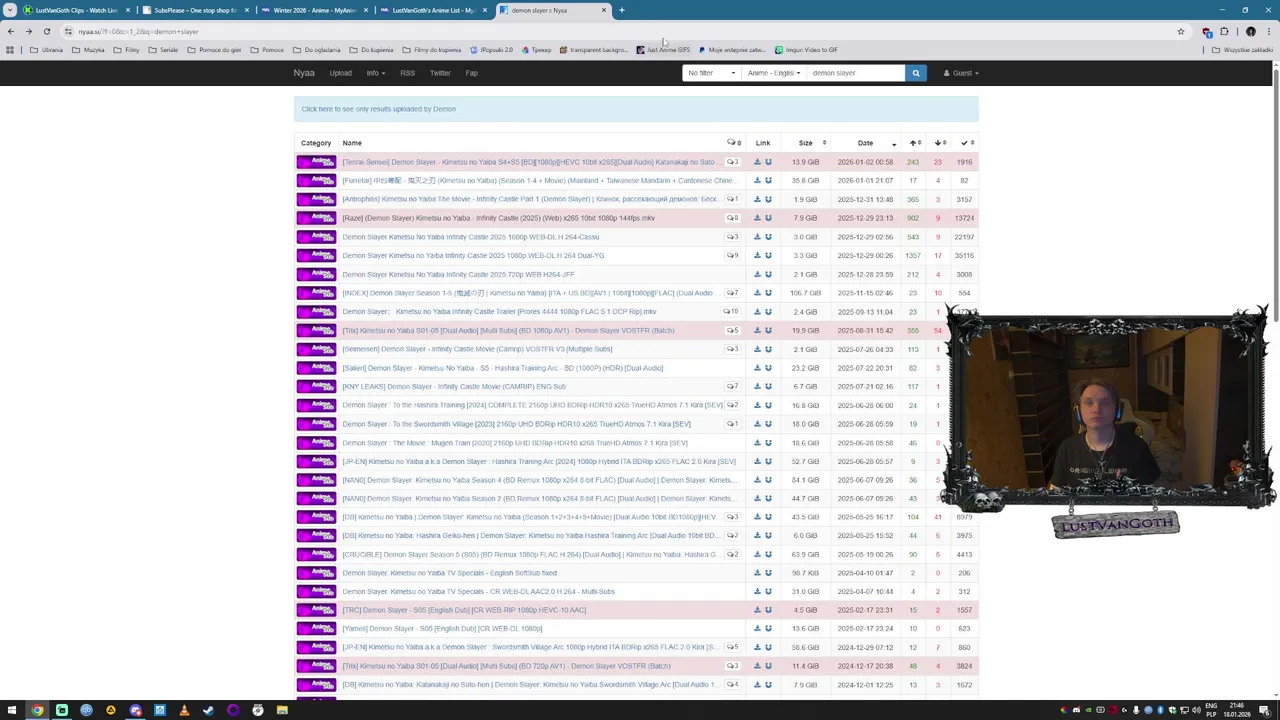This screenshot has width=1280, height=720.
Task: Reload the page with browser refresh icon
Action: coord(46,31)
